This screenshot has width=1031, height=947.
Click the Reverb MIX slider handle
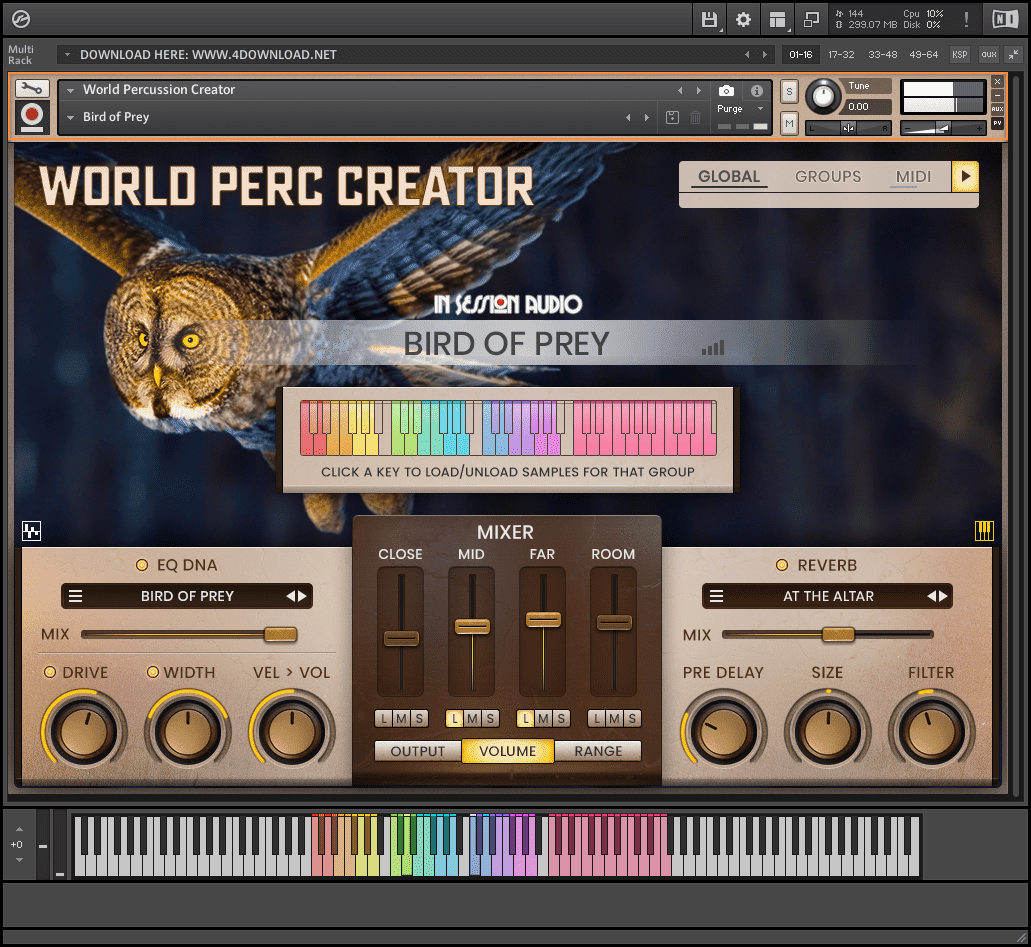point(838,635)
